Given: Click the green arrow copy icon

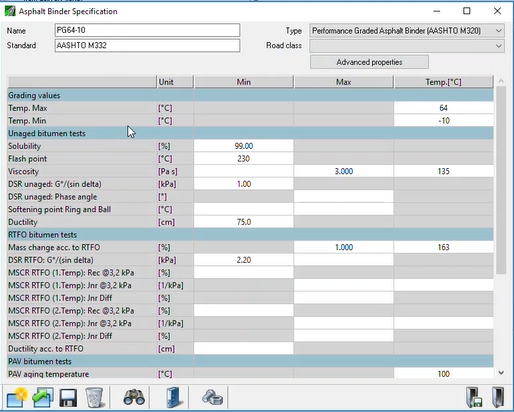Looking at the screenshot, I should [43, 397].
